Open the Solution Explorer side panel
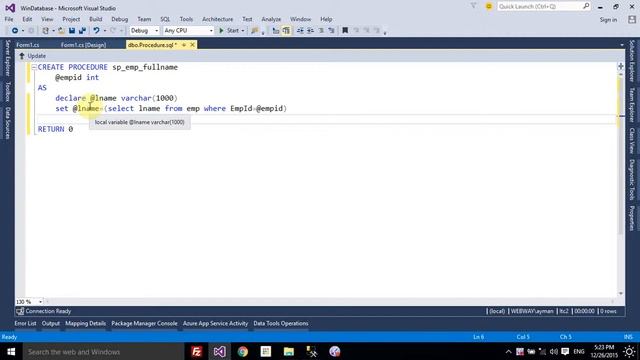This screenshot has height=360, width=640. (x=632, y=60)
